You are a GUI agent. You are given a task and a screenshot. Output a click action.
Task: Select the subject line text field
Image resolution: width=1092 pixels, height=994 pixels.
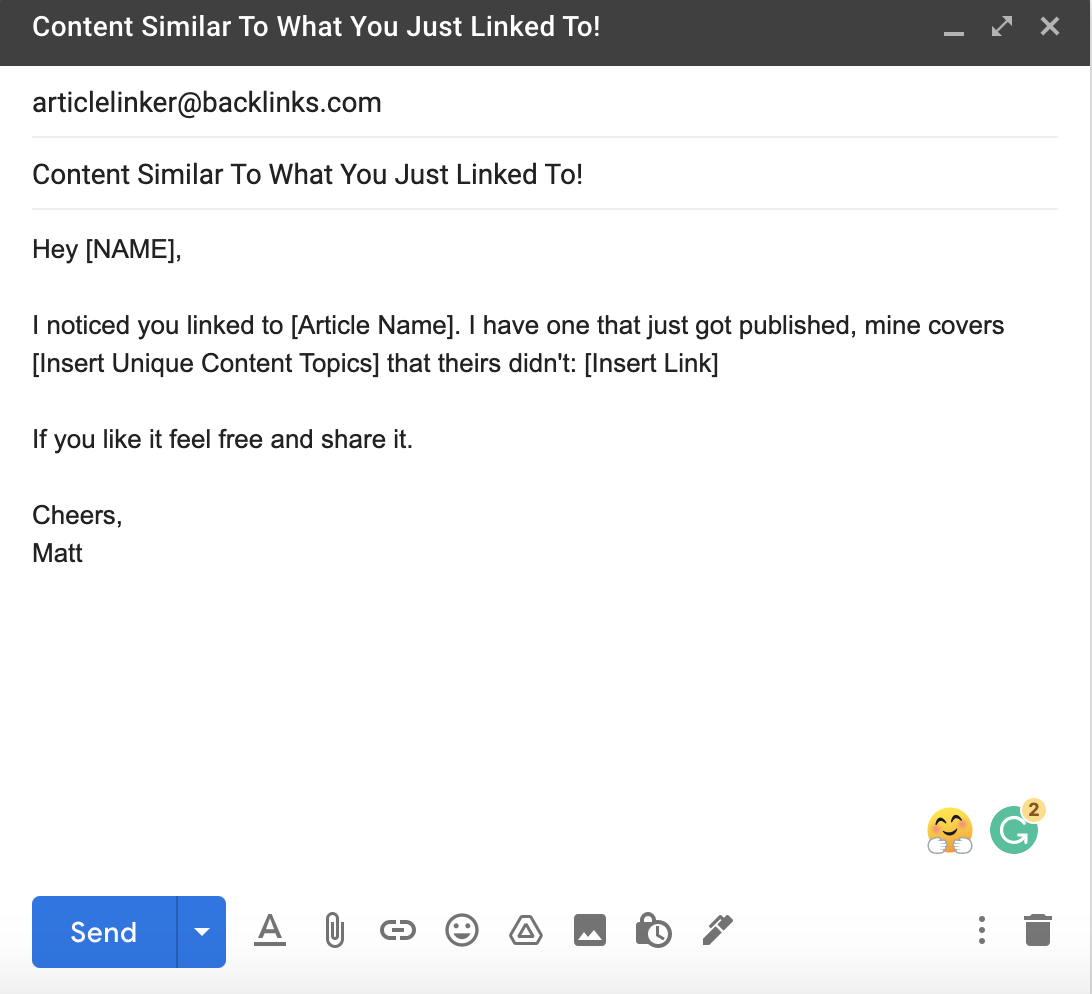(x=308, y=174)
